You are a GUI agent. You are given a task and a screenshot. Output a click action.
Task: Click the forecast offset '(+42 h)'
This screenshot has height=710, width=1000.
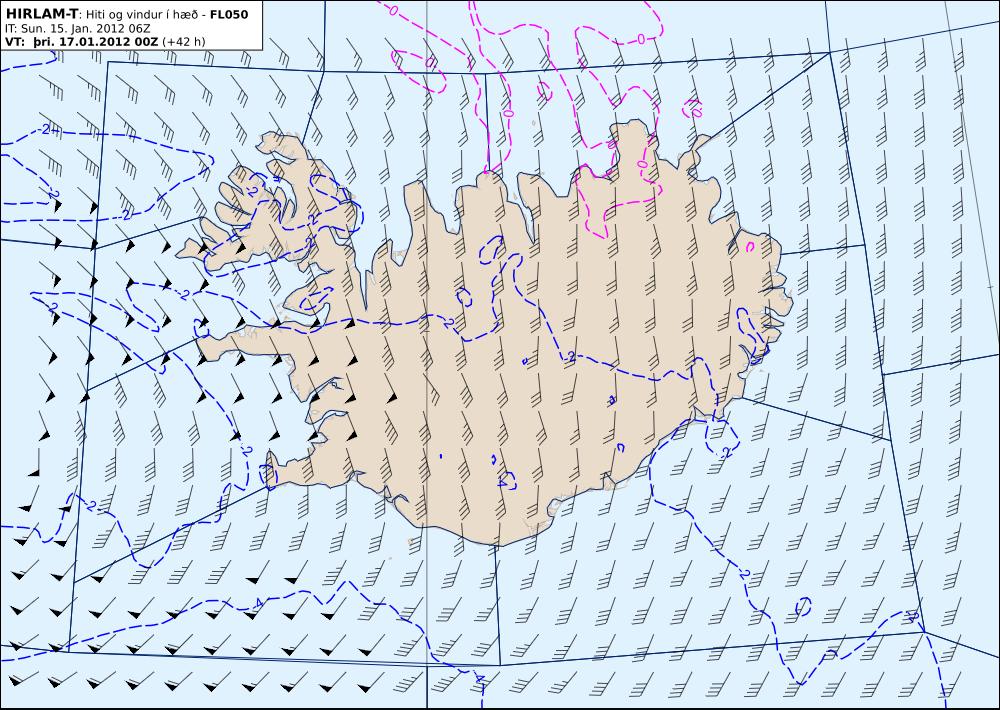pyautogui.click(x=184, y=42)
